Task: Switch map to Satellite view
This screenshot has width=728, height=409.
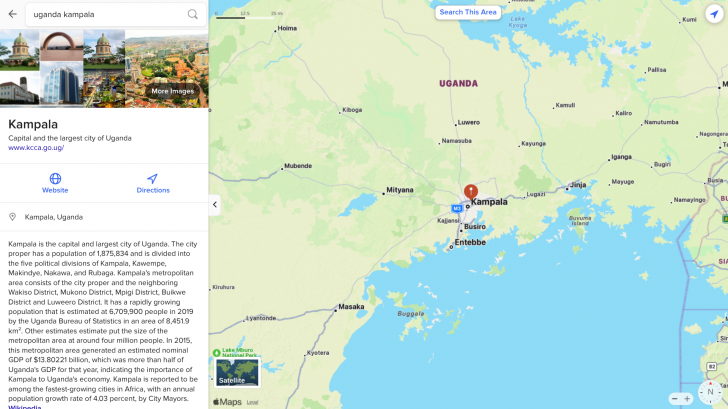Action: 237,372
